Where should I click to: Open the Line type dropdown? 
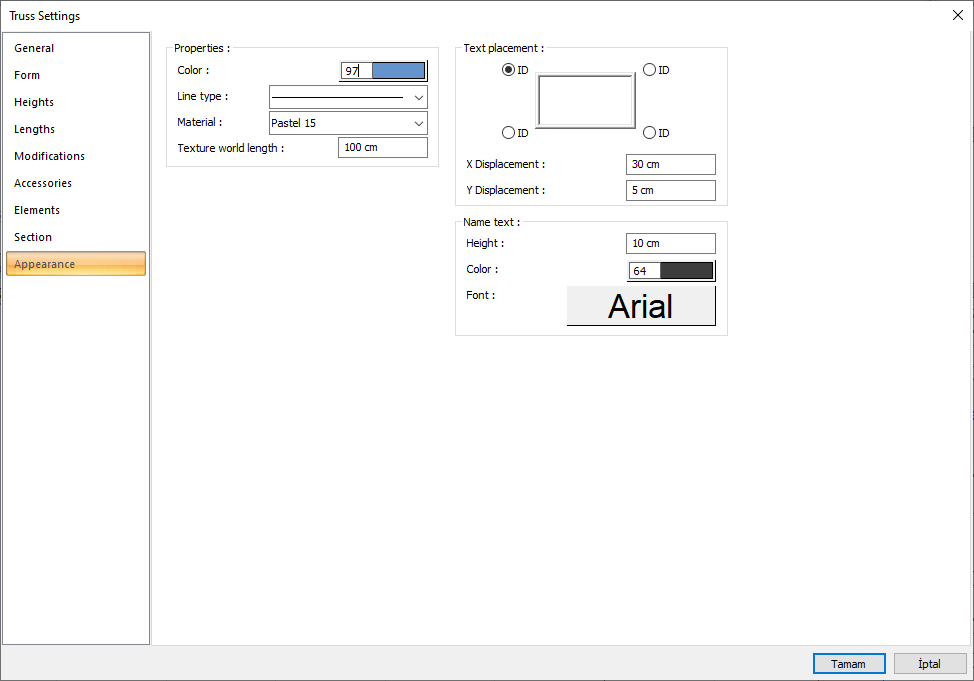(x=348, y=97)
